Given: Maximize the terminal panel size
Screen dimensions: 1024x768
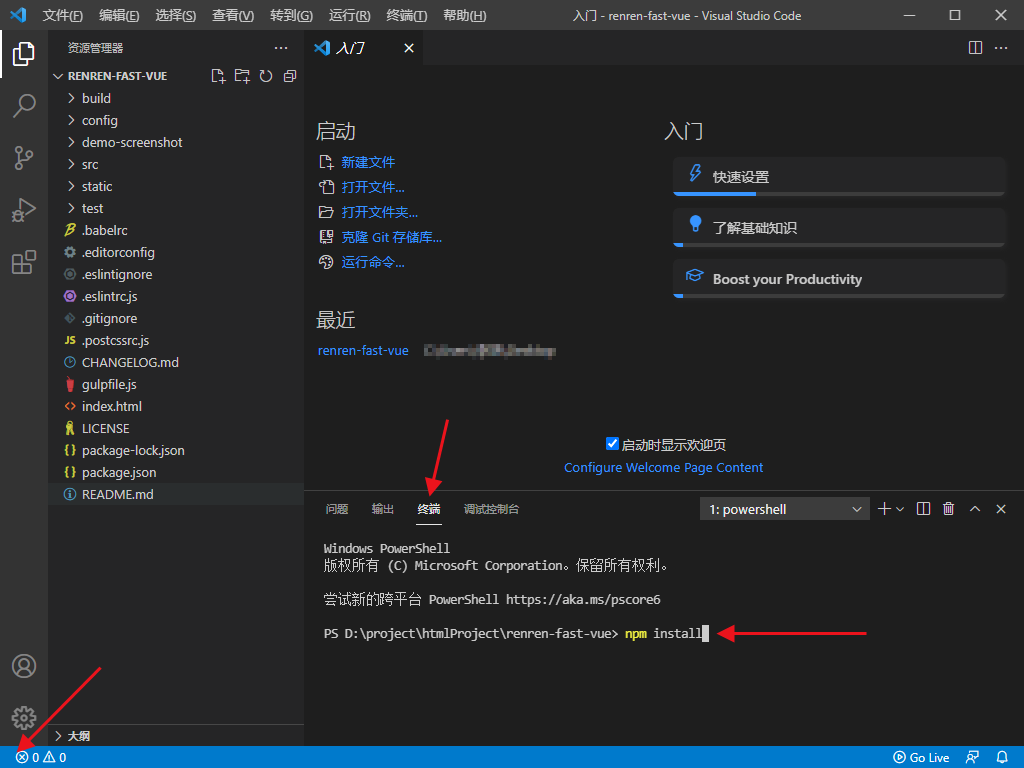Looking at the screenshot, I should [975, 509].
